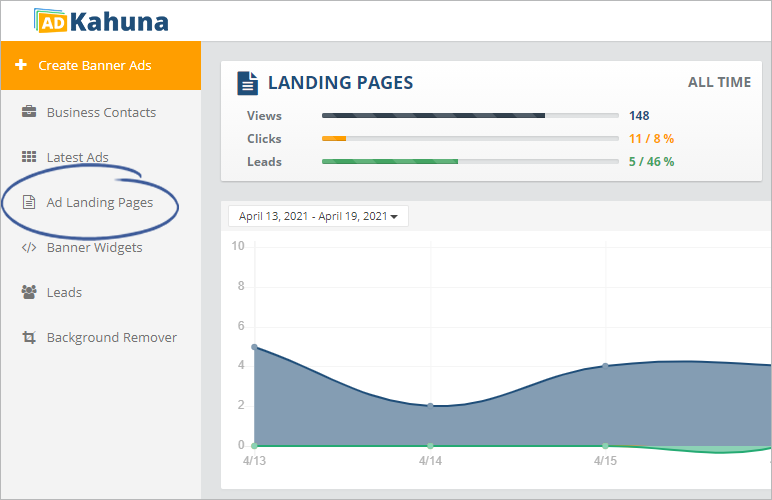The height and width of the screenshot is (500, 772).
Task: Click the Landing Pages document icon in header
Action: pos(246,83)
